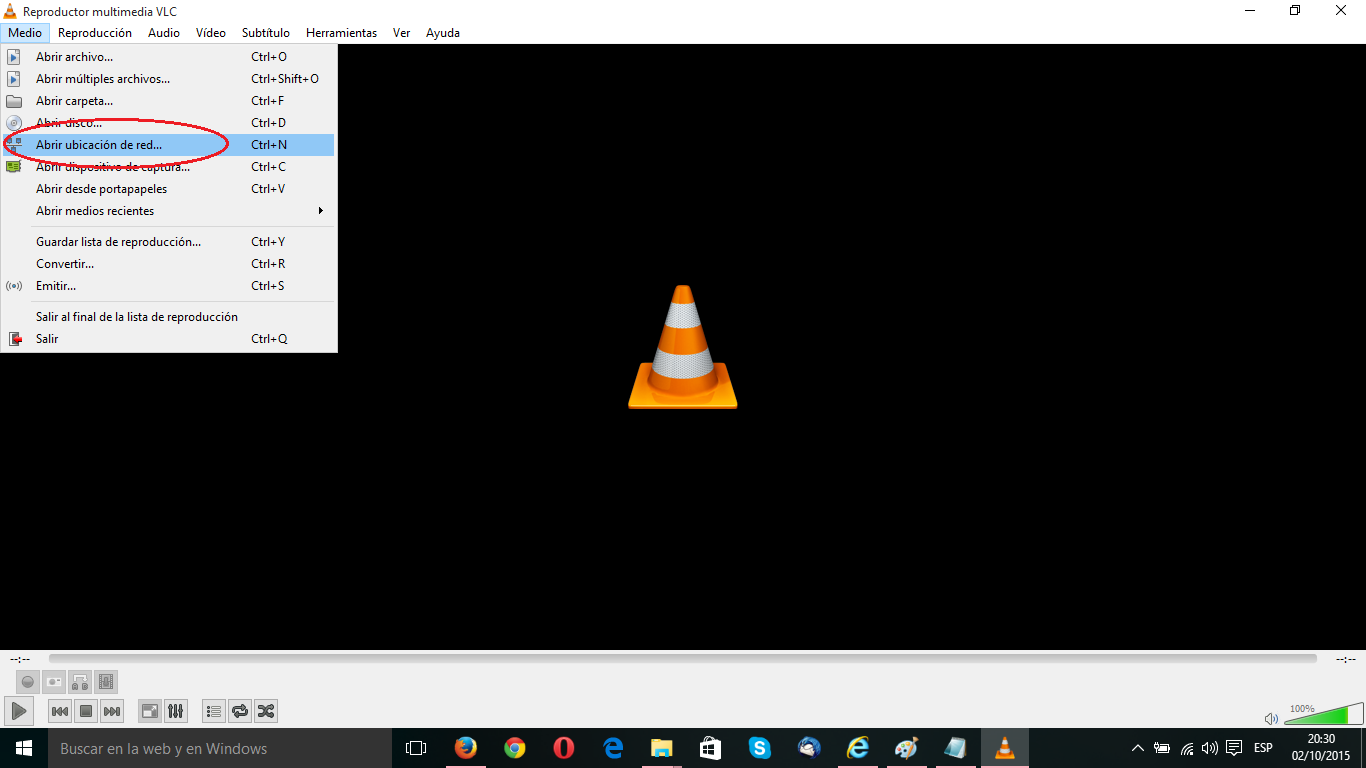Start playback with the Play button
This screenshot has width=1366, height=768.
tap(19, 711)
